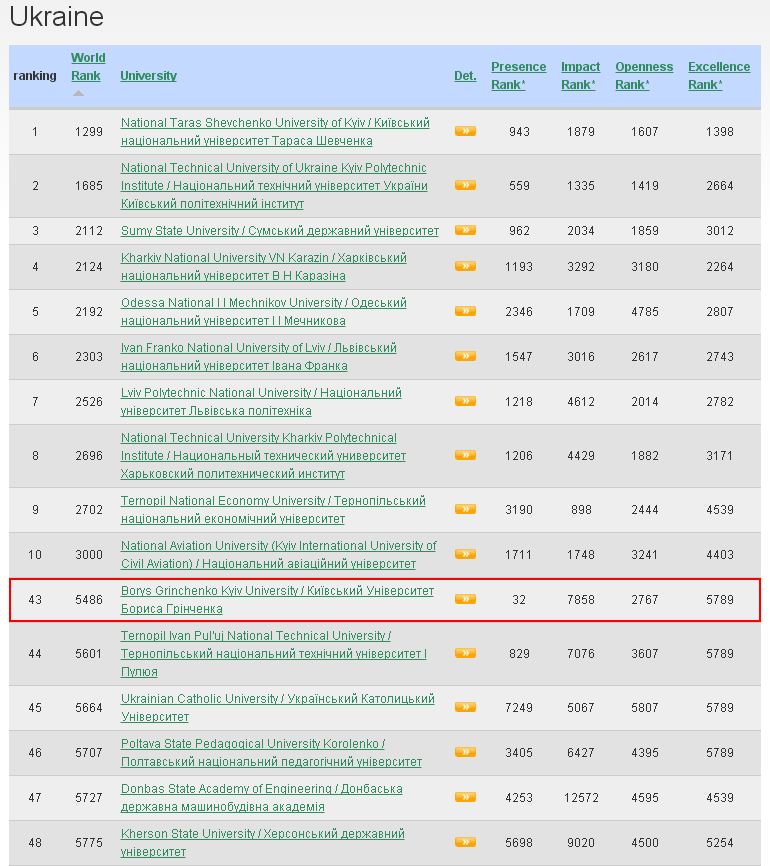Open details icon for Poltava State Pedagogical University
This screenshot has height=866, width=770.
pos(465,752)
